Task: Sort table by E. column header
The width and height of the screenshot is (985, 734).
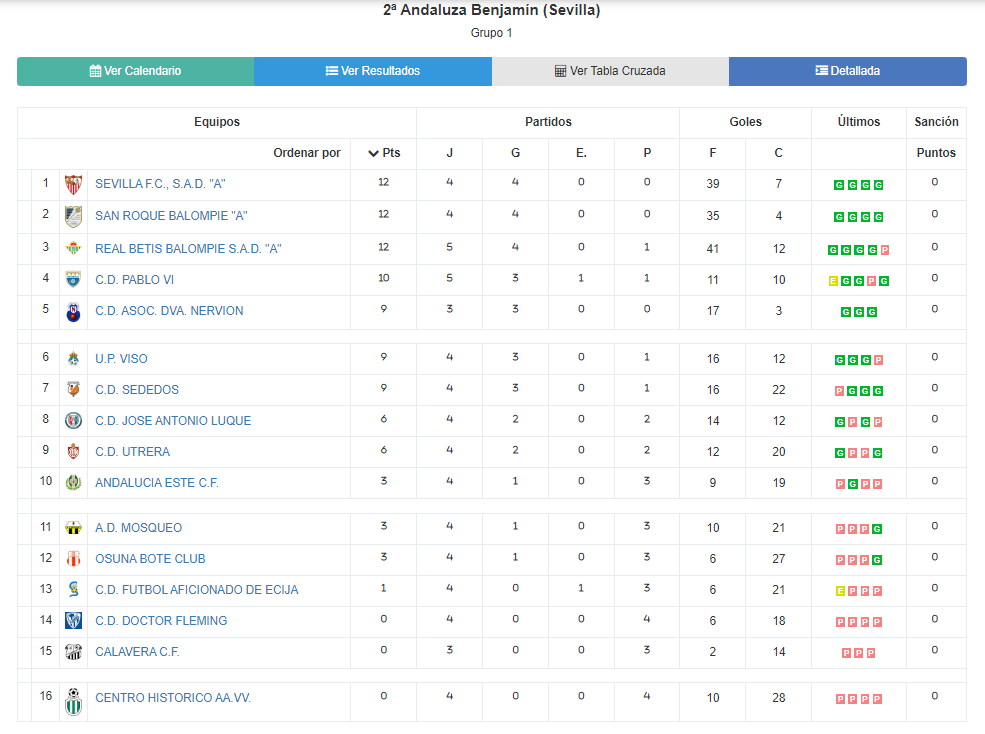Action: point(581,153)
